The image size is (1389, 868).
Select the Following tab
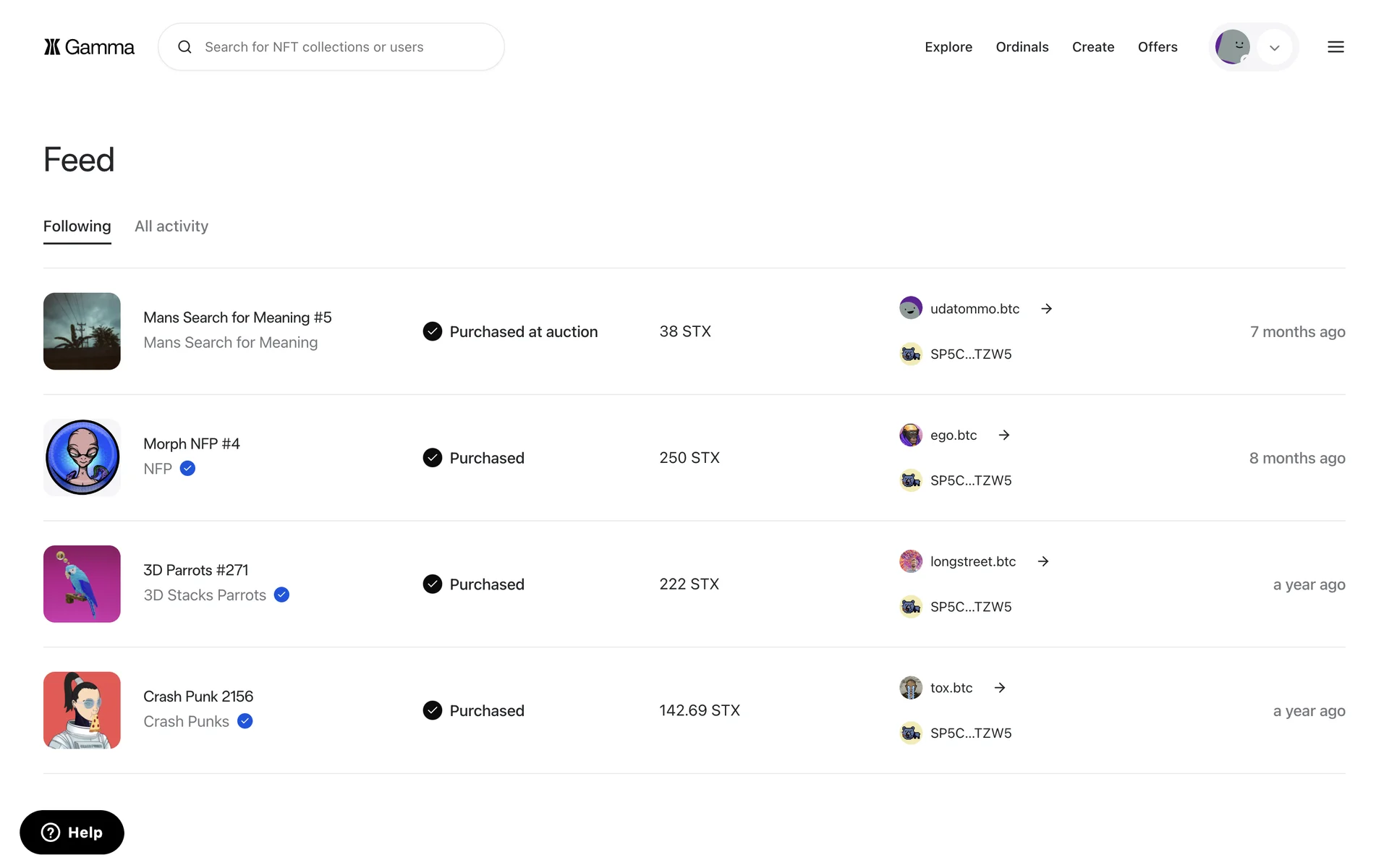coord(77,226)
